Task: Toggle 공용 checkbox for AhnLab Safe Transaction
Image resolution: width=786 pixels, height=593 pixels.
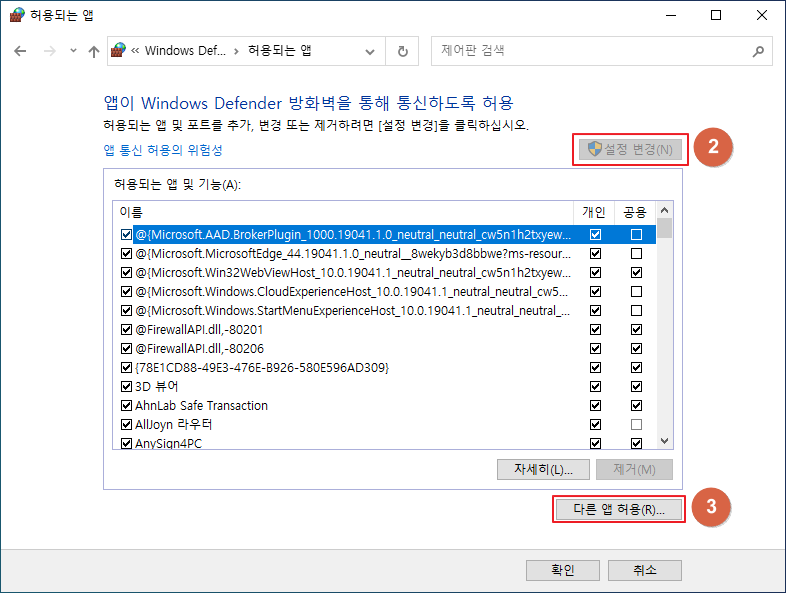Action: tap(636, 406)
